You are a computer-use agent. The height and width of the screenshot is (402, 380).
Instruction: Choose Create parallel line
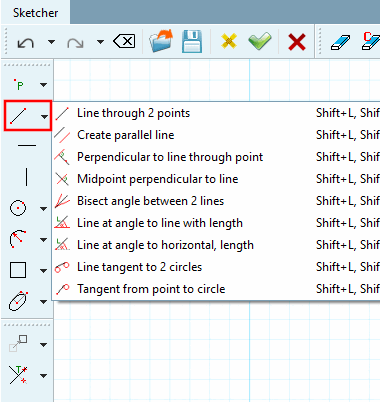point(216,135)
